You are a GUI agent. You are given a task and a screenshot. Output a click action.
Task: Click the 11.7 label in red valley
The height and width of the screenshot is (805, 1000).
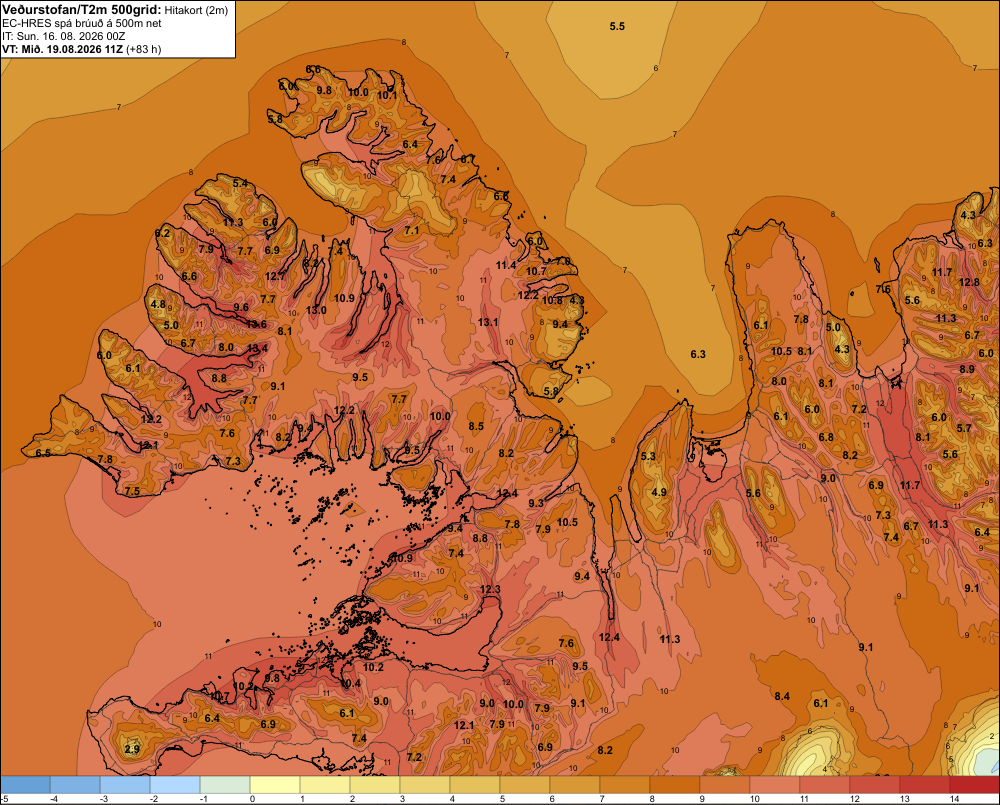[x=910, y=485]
